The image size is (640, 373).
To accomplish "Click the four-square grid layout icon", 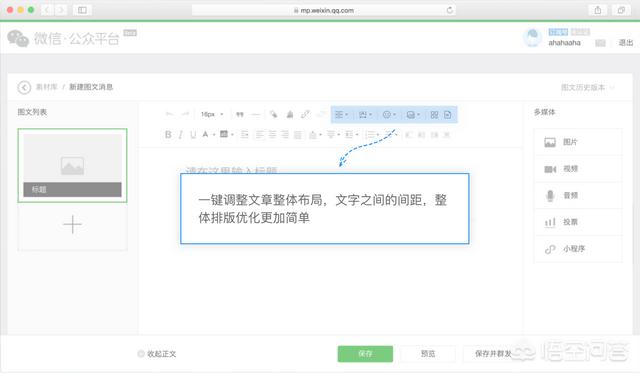I will pyautogui.click(x=434, y=115).
